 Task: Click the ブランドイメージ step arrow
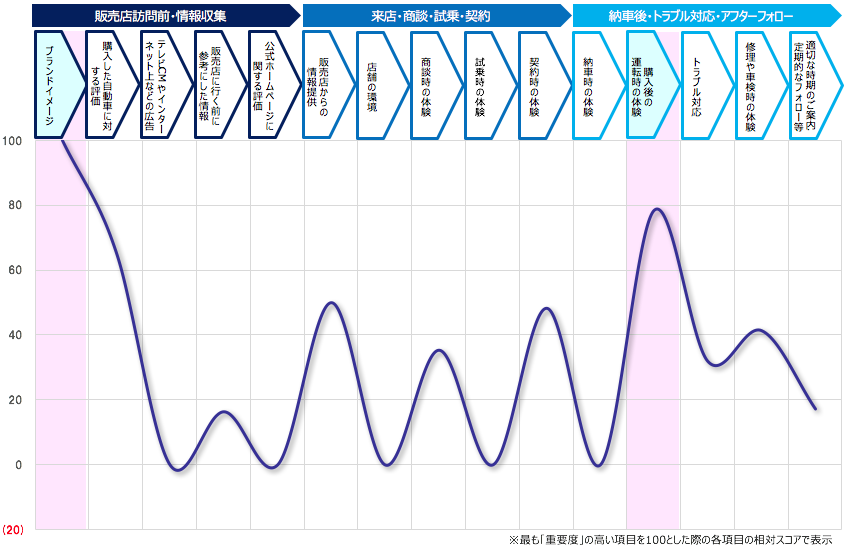click(56, 85)
